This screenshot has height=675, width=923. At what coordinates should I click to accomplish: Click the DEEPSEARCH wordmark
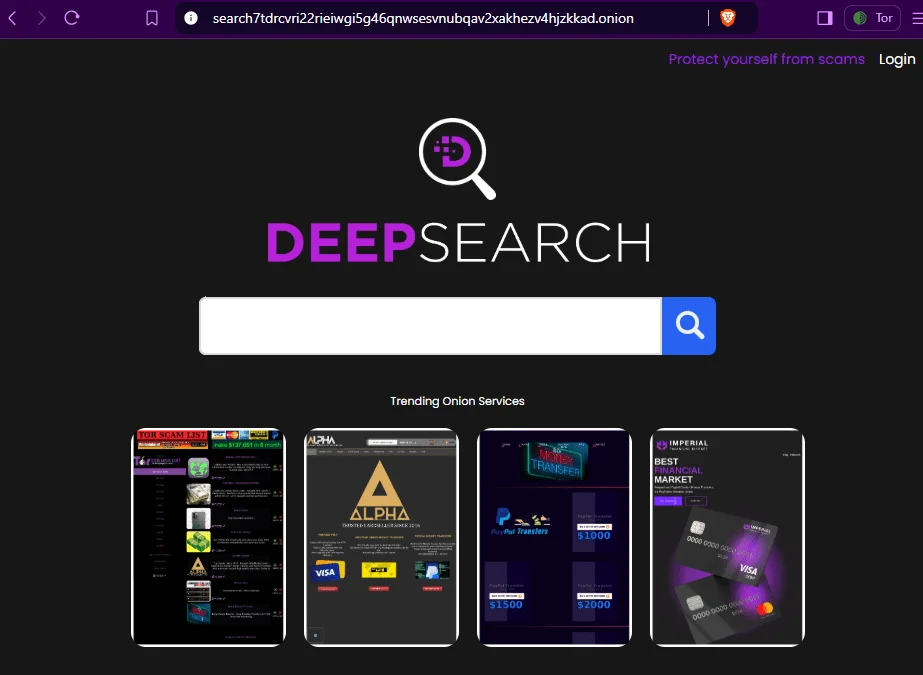point(457,240)
